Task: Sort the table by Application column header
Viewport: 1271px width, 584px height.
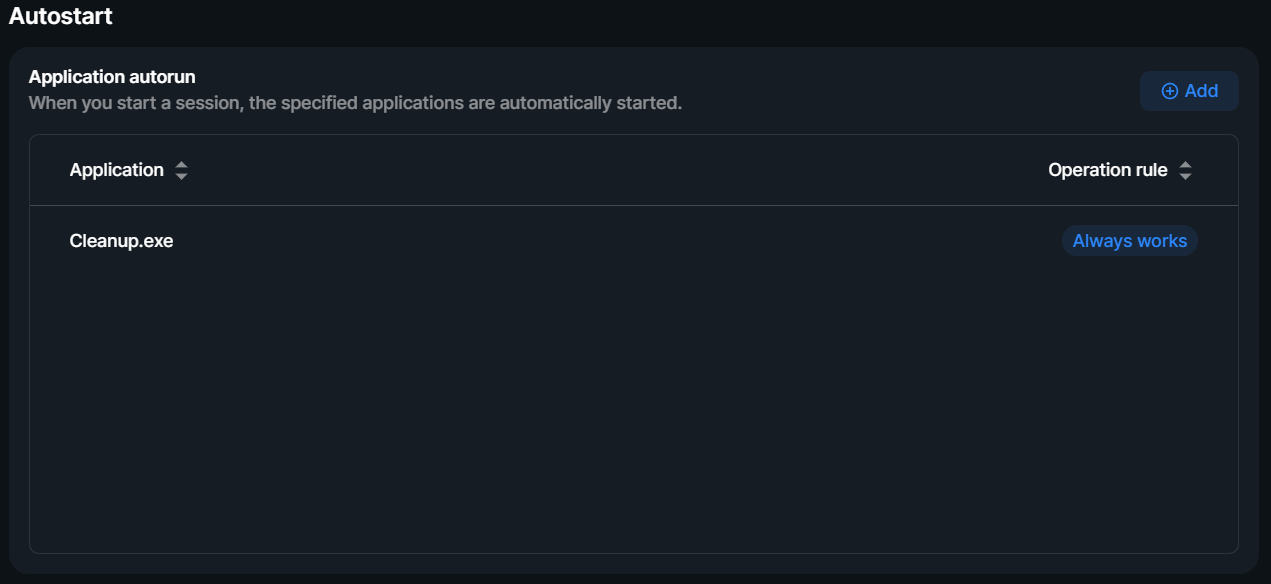Action: click(x=117, y=170)
